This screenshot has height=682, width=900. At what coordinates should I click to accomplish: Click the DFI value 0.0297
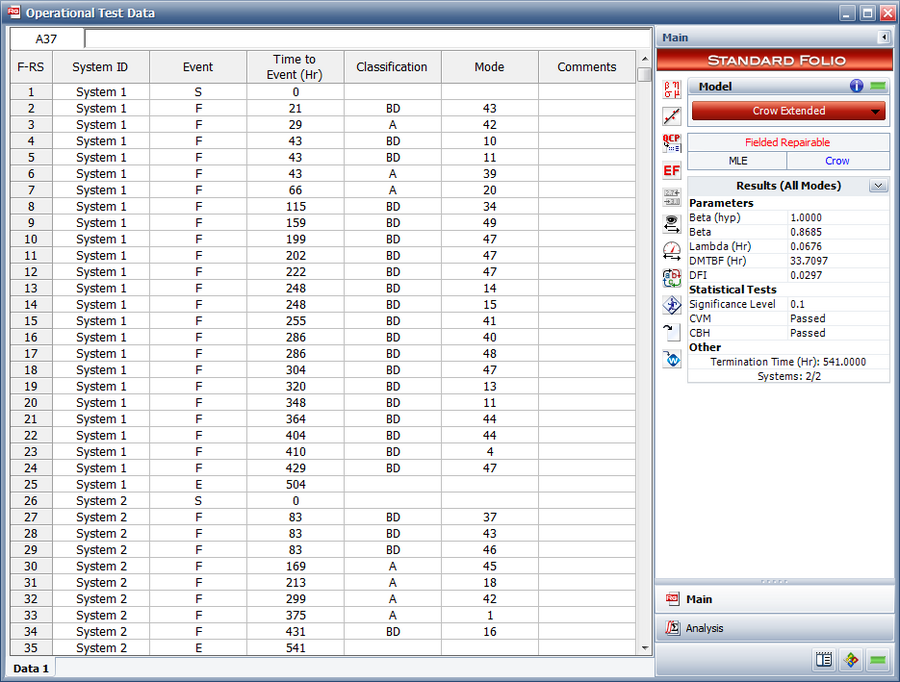(x=806, y=275)
